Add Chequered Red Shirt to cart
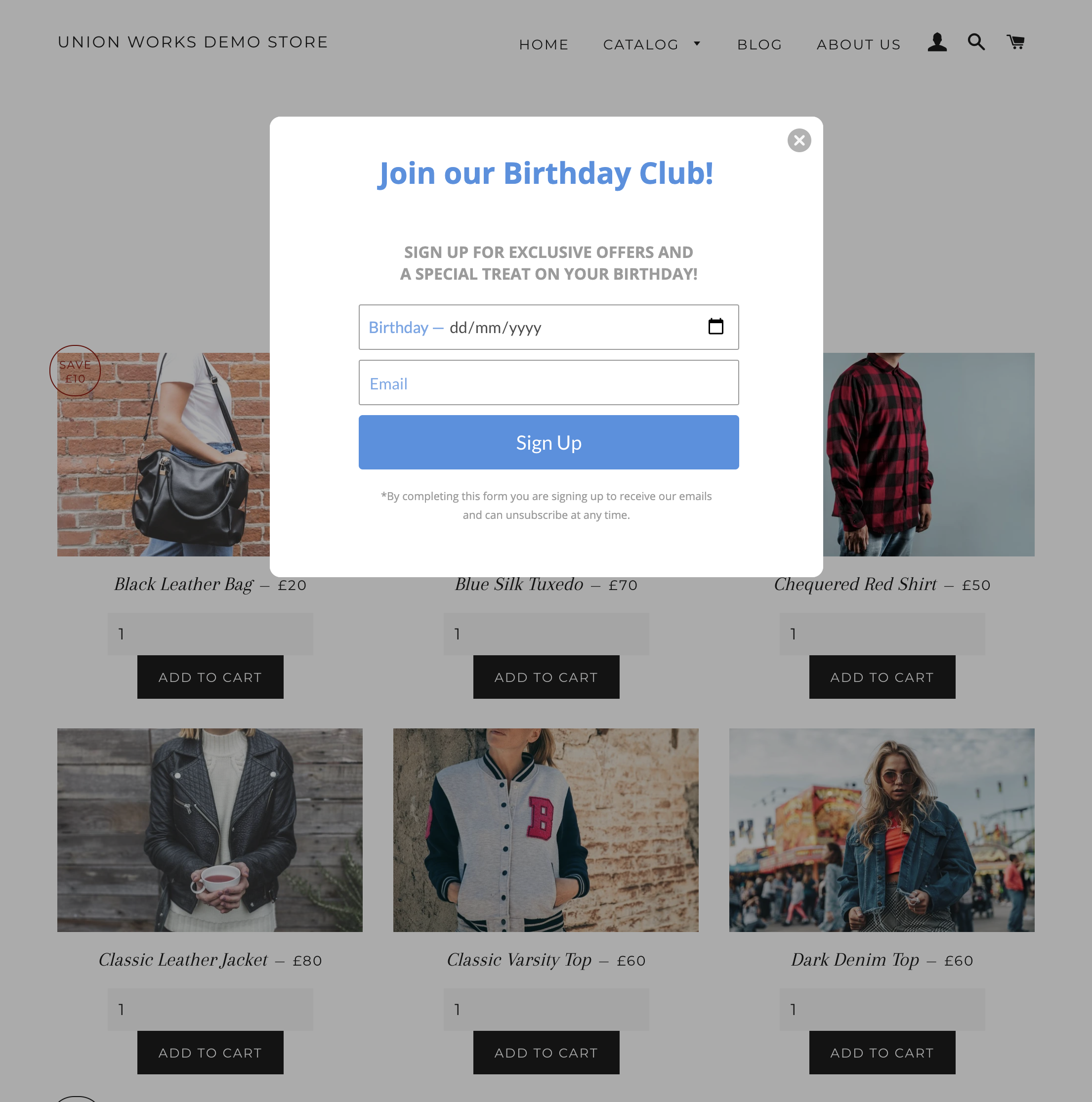This screenshot has height=1102, width=1092. point(882,677)
